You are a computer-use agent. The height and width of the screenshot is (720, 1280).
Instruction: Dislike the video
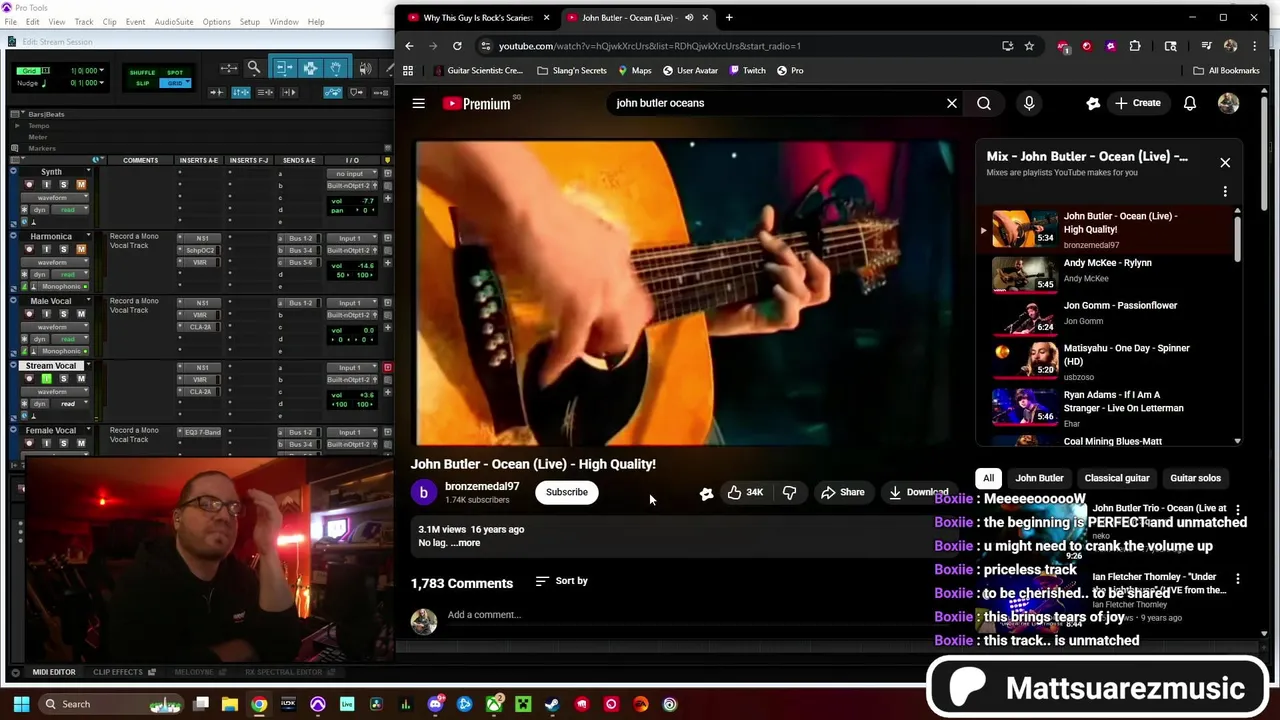[x=789, y=492]
